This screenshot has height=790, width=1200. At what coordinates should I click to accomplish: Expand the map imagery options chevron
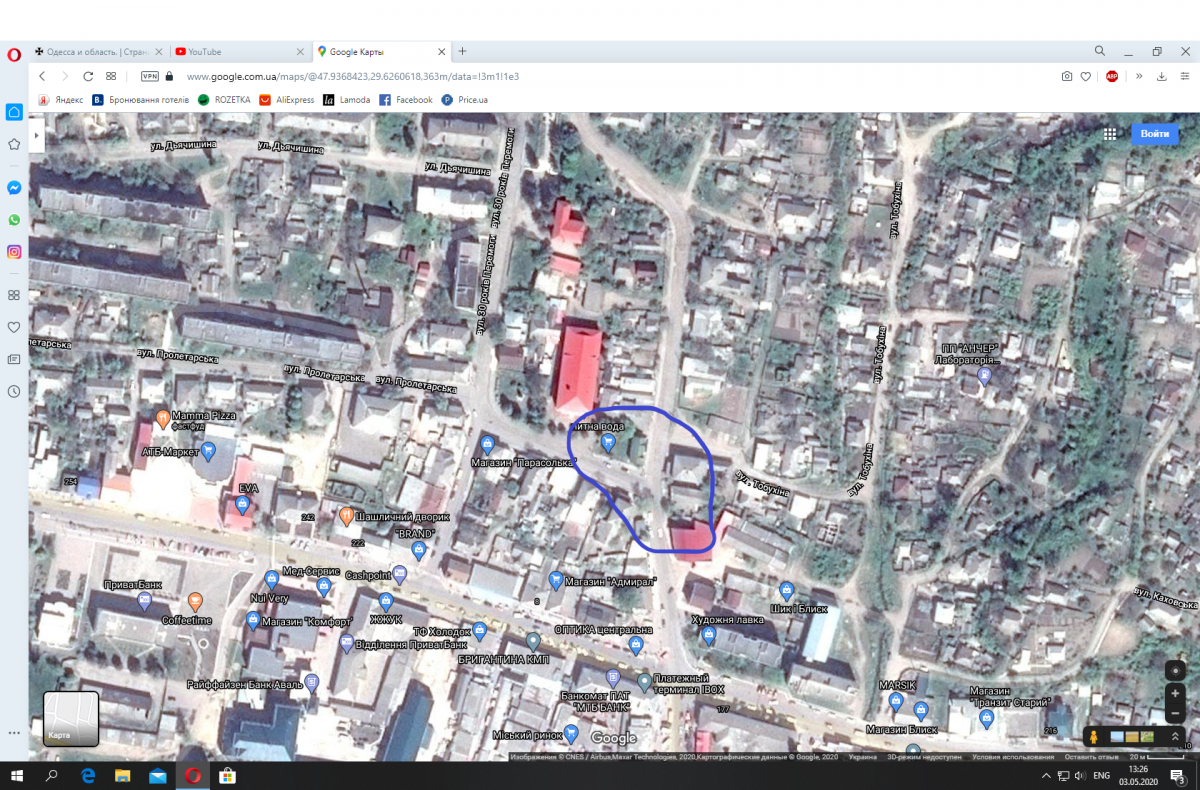click(x=1174, y=737)
